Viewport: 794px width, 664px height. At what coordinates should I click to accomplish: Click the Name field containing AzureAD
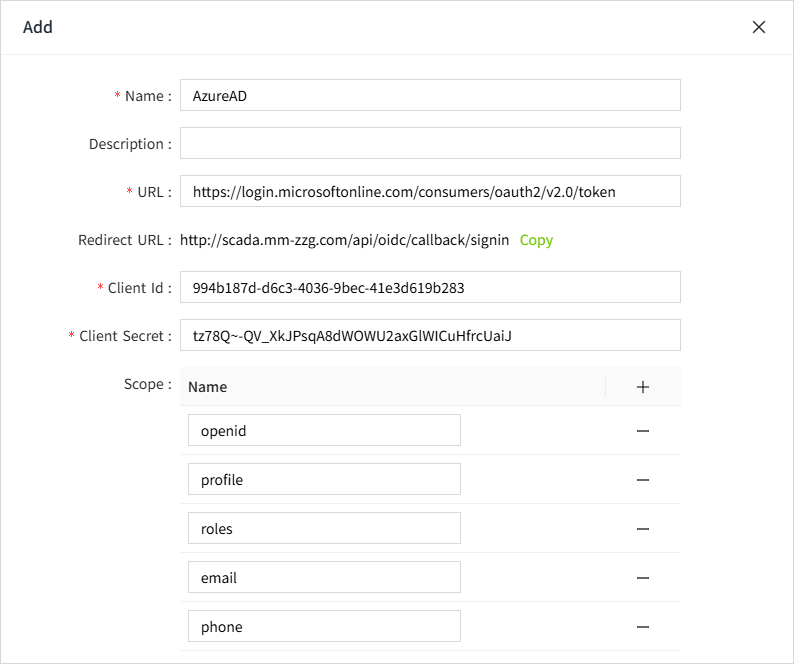click(430, 96)
